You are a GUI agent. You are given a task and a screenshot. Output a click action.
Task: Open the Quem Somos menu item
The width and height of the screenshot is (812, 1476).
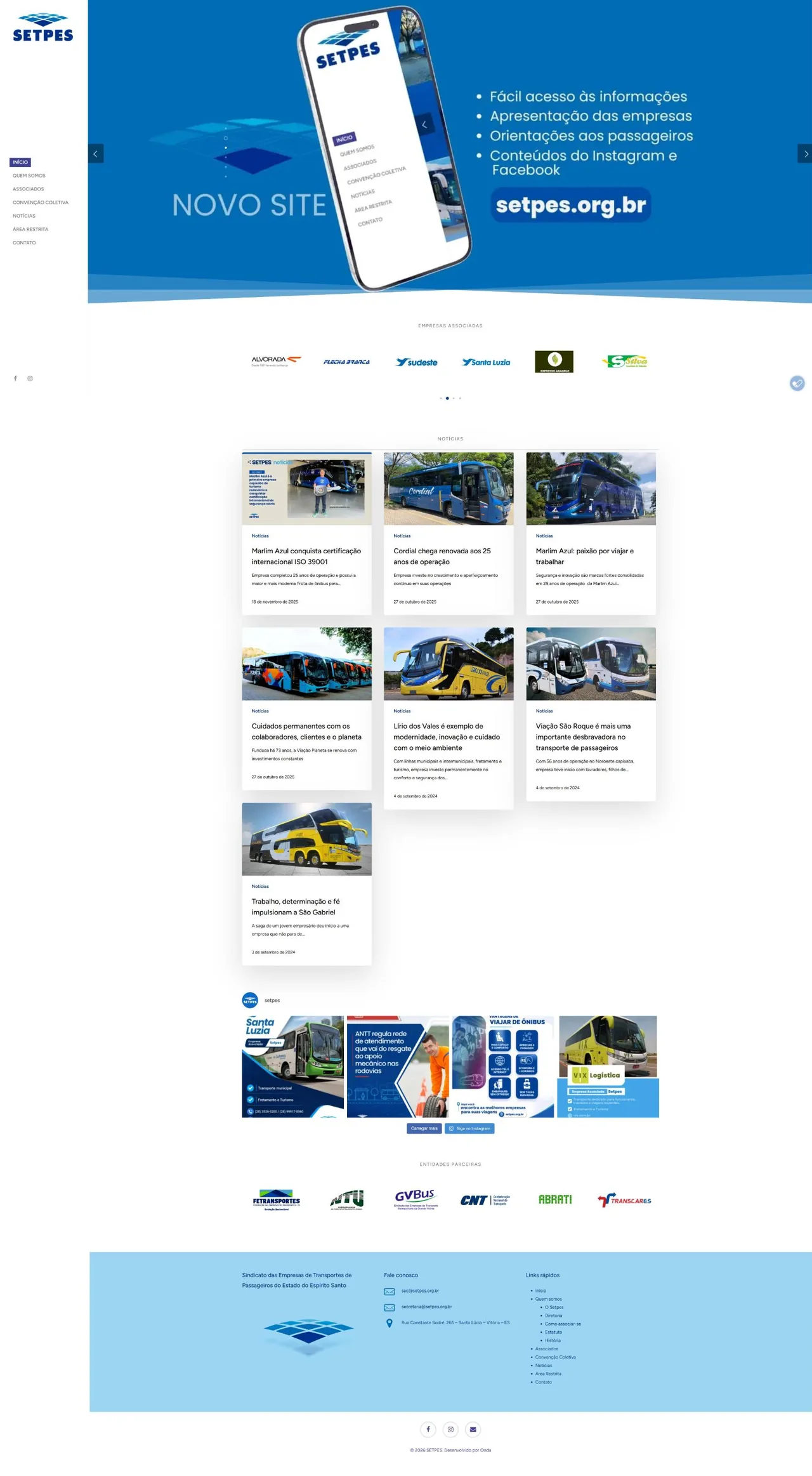click(29, 176)
